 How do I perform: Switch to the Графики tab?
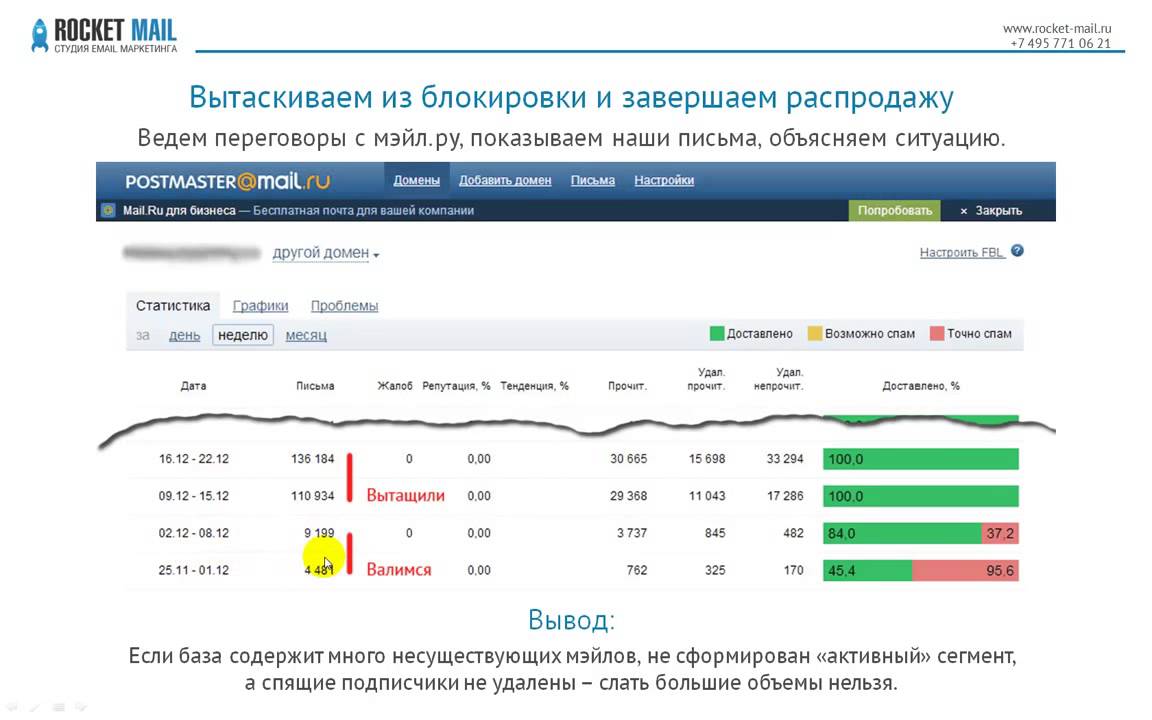(x=260, y=306)
